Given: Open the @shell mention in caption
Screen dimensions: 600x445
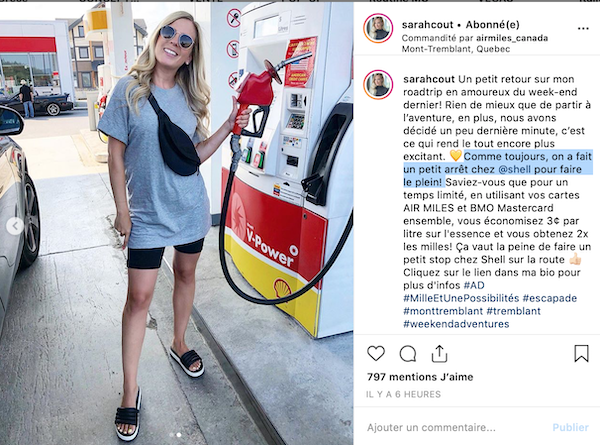Looking at the screenshot, I should pos(515,169).
